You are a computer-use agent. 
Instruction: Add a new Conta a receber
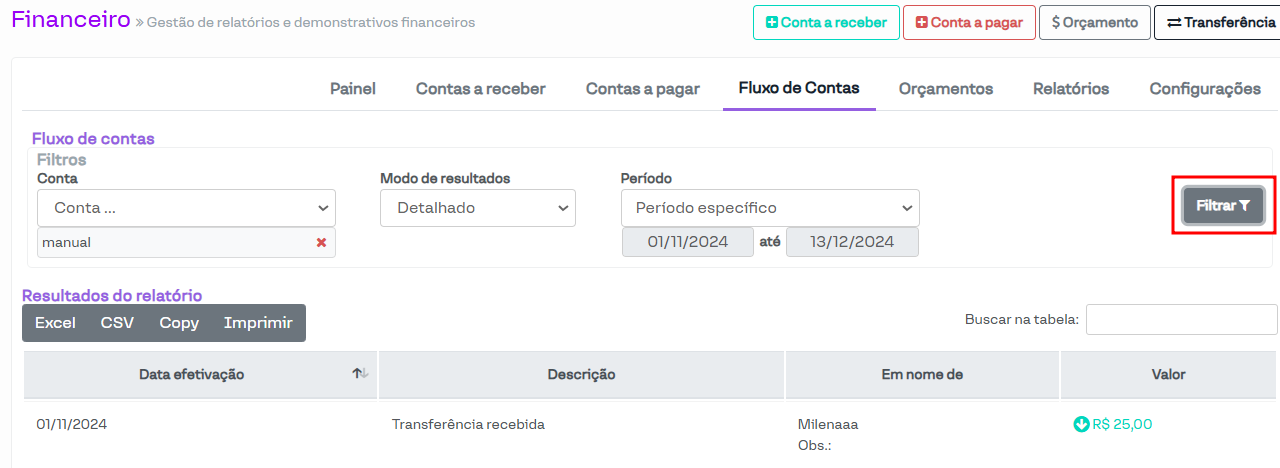(825, 22)
